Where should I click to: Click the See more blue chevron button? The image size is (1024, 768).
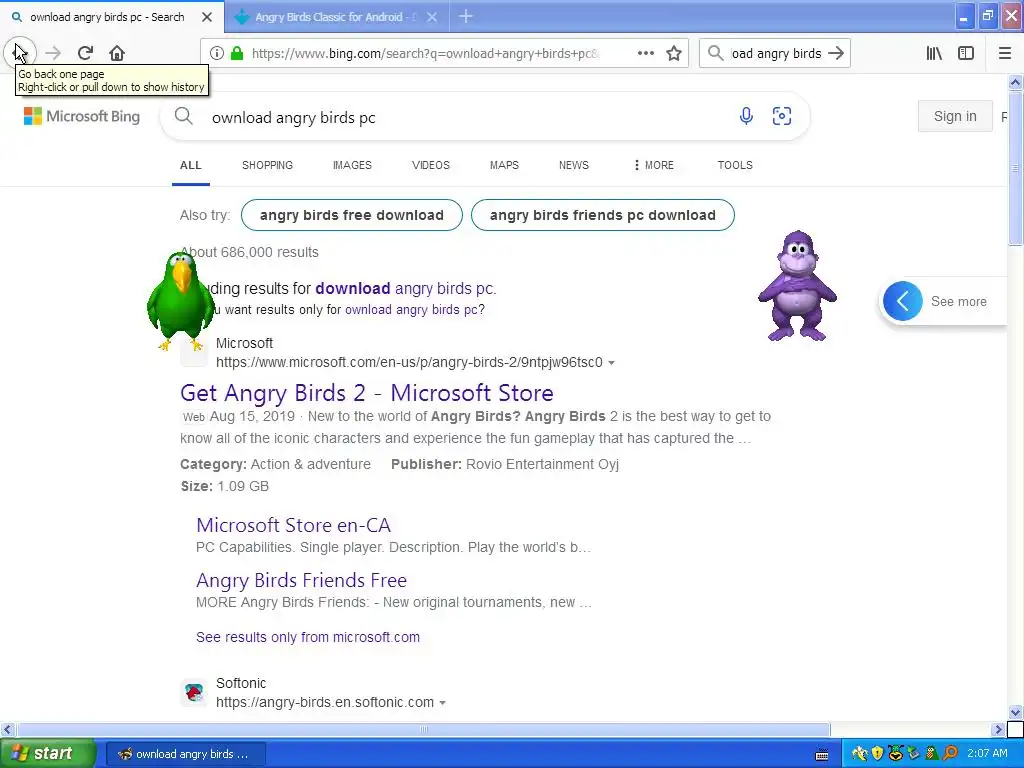click(x=903, y=301)
